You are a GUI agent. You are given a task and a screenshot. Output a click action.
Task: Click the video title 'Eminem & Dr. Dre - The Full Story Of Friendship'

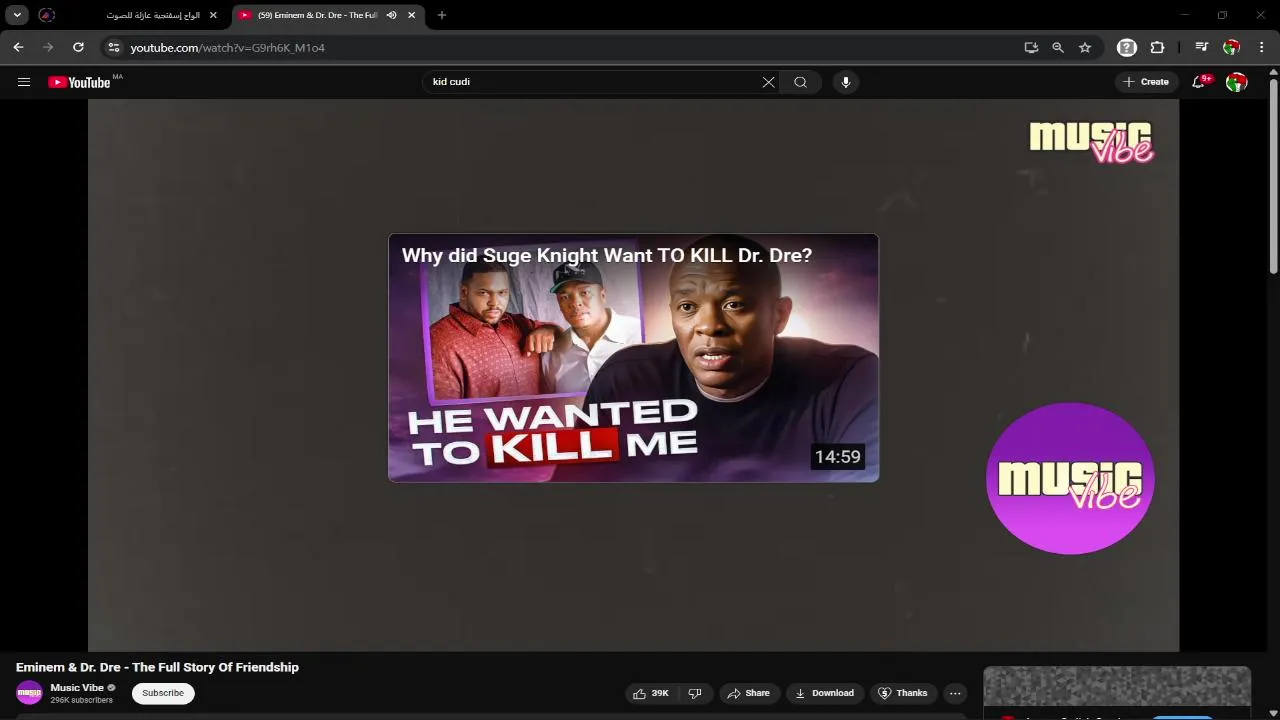coord(157,667)
